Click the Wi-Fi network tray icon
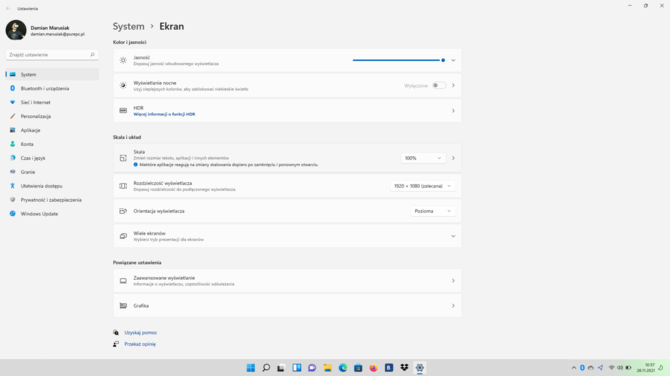 [x=611, y=367]
